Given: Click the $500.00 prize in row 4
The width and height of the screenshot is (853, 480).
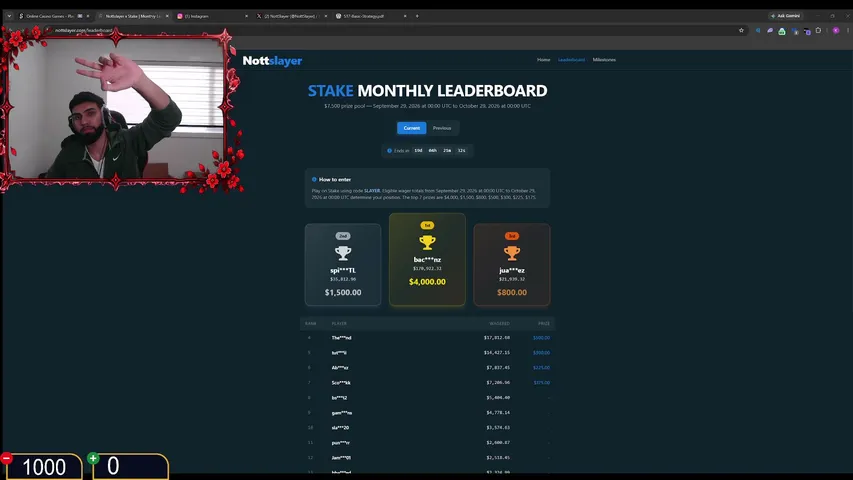Looking at the screenshot, I should [541, 338].
